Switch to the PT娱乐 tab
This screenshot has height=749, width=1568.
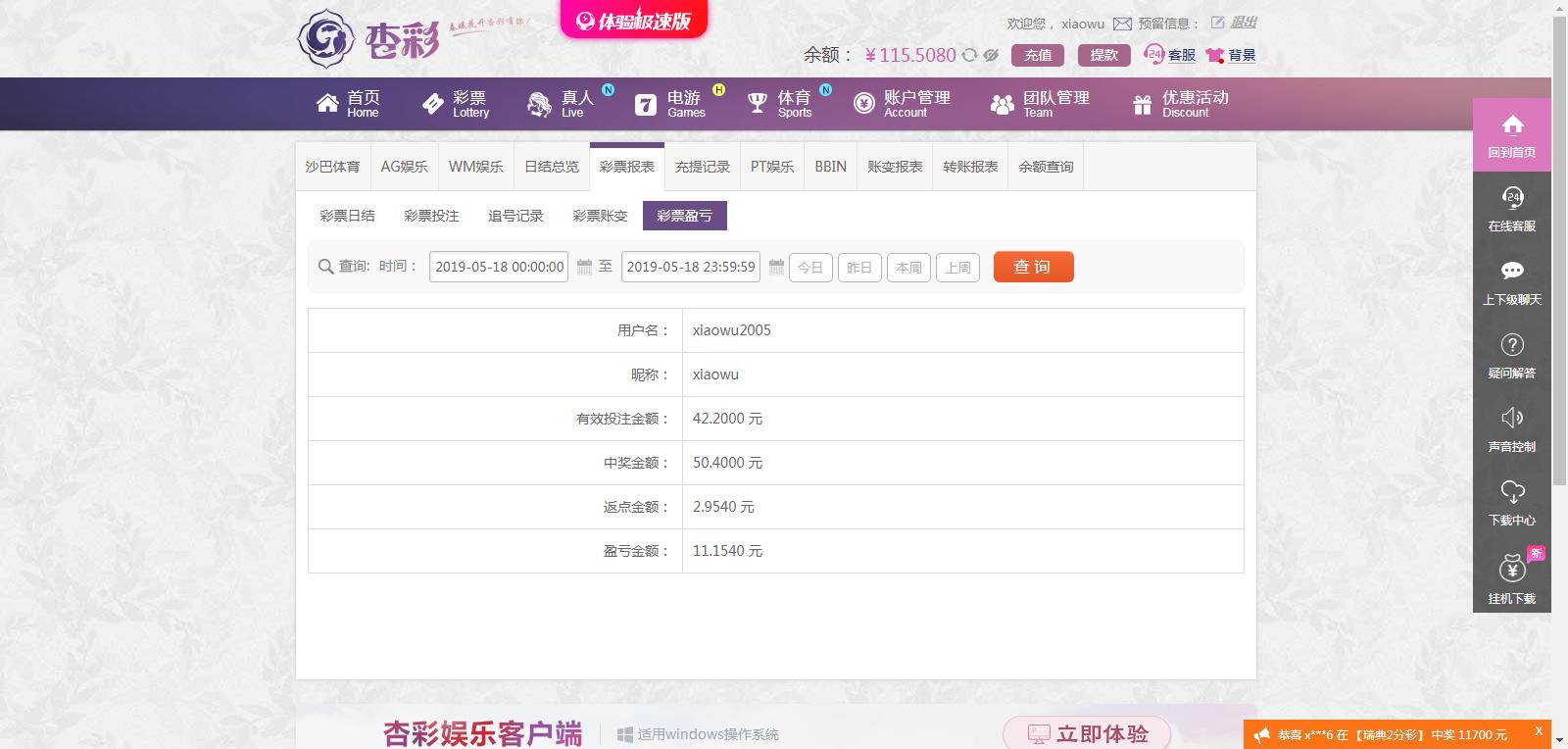click(772, 167)
